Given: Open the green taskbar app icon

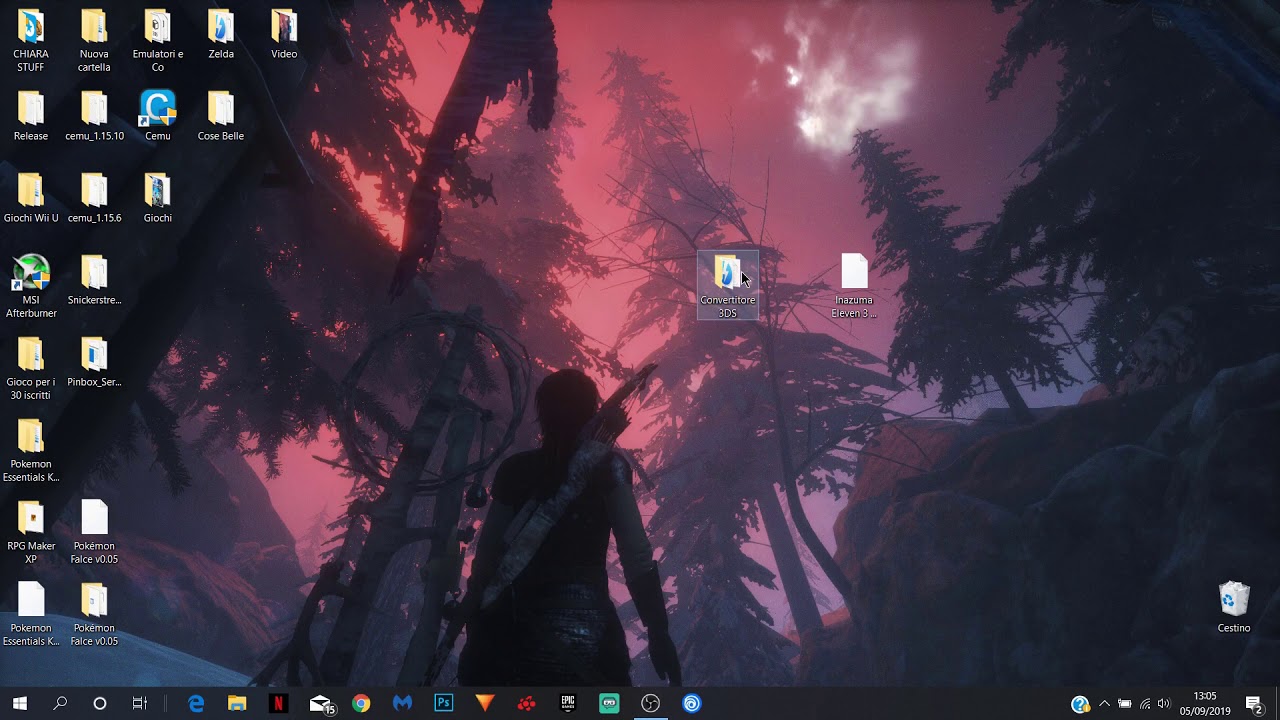Looking at the screenshot, I should [x=609, y=703].
